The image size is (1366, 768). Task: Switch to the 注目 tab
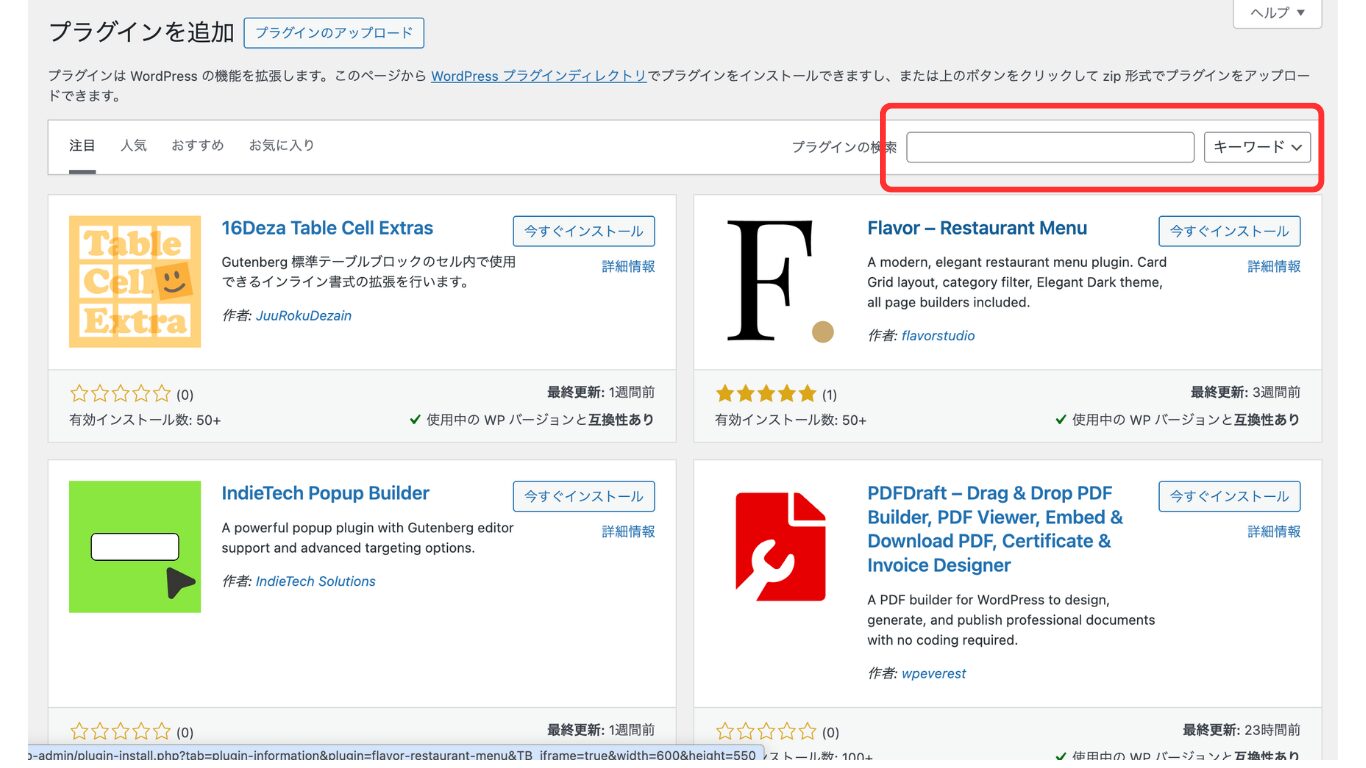[x=82, y=146]
